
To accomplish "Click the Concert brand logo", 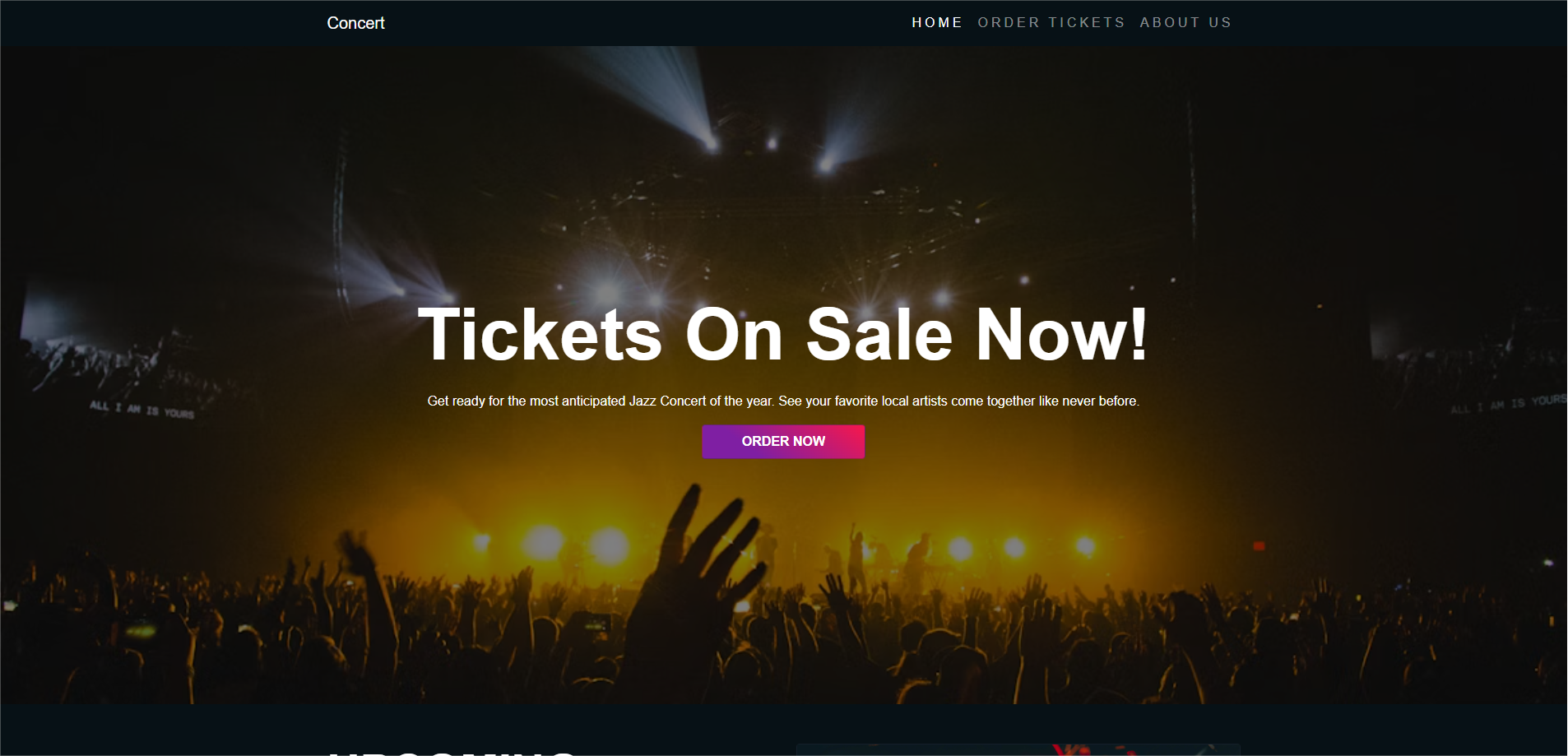I will [355, 23].
